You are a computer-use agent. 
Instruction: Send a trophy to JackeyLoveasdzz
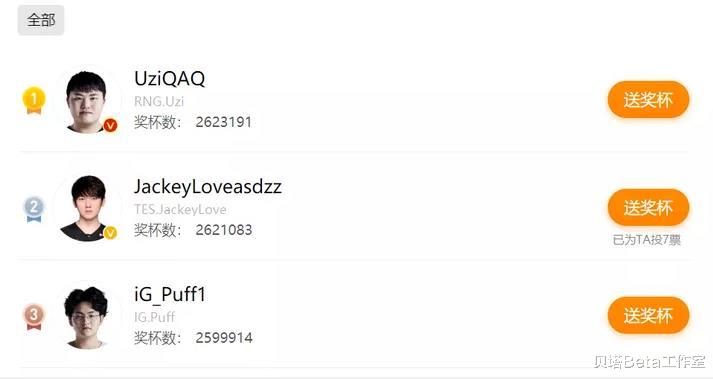[648, 207]
